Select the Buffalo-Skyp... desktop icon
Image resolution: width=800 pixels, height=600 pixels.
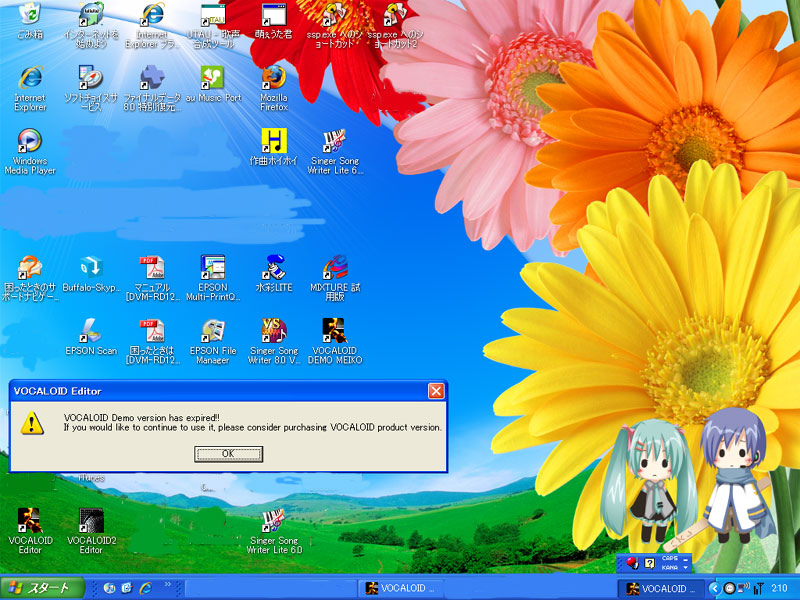pos(91,273)
